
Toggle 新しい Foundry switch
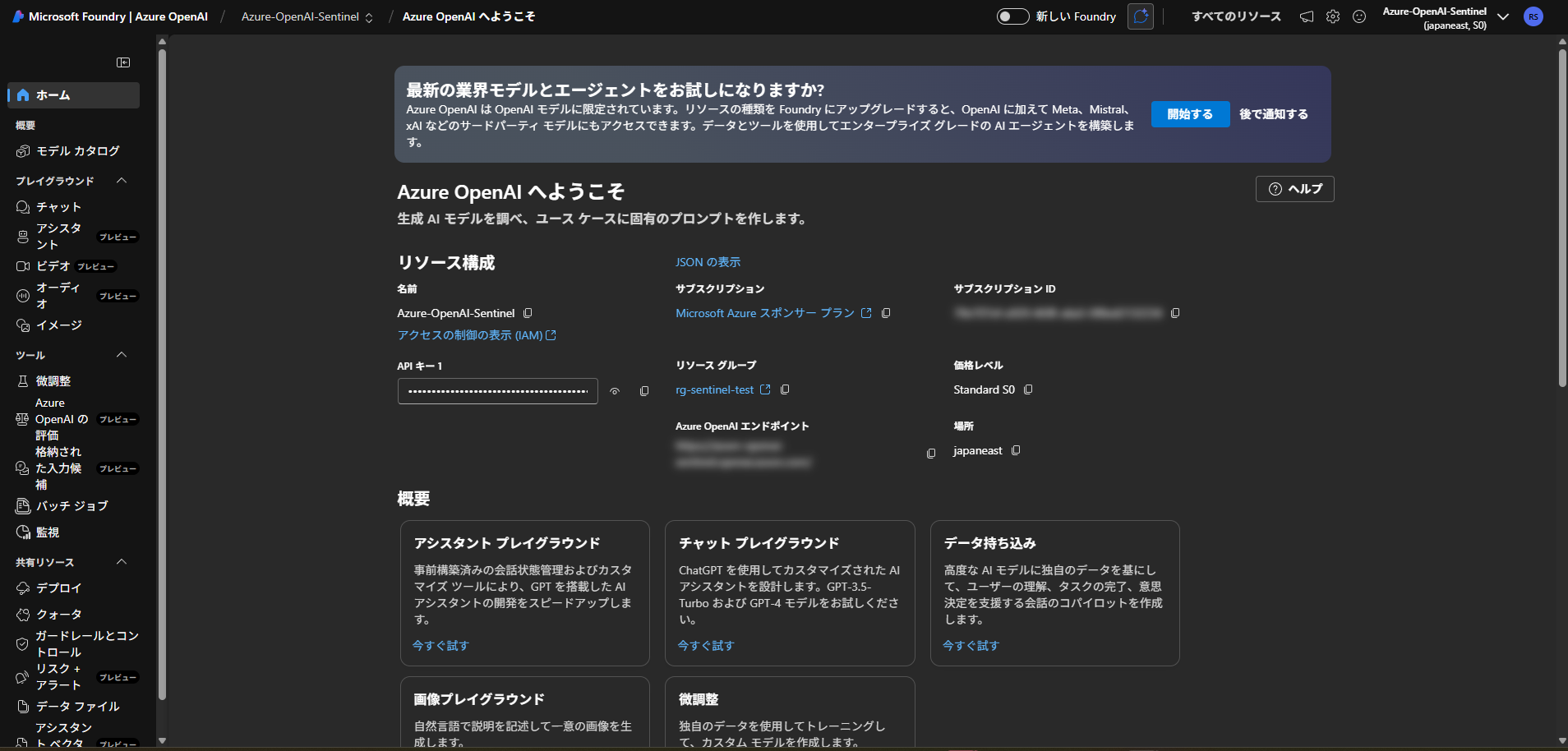pos(1012,16)
